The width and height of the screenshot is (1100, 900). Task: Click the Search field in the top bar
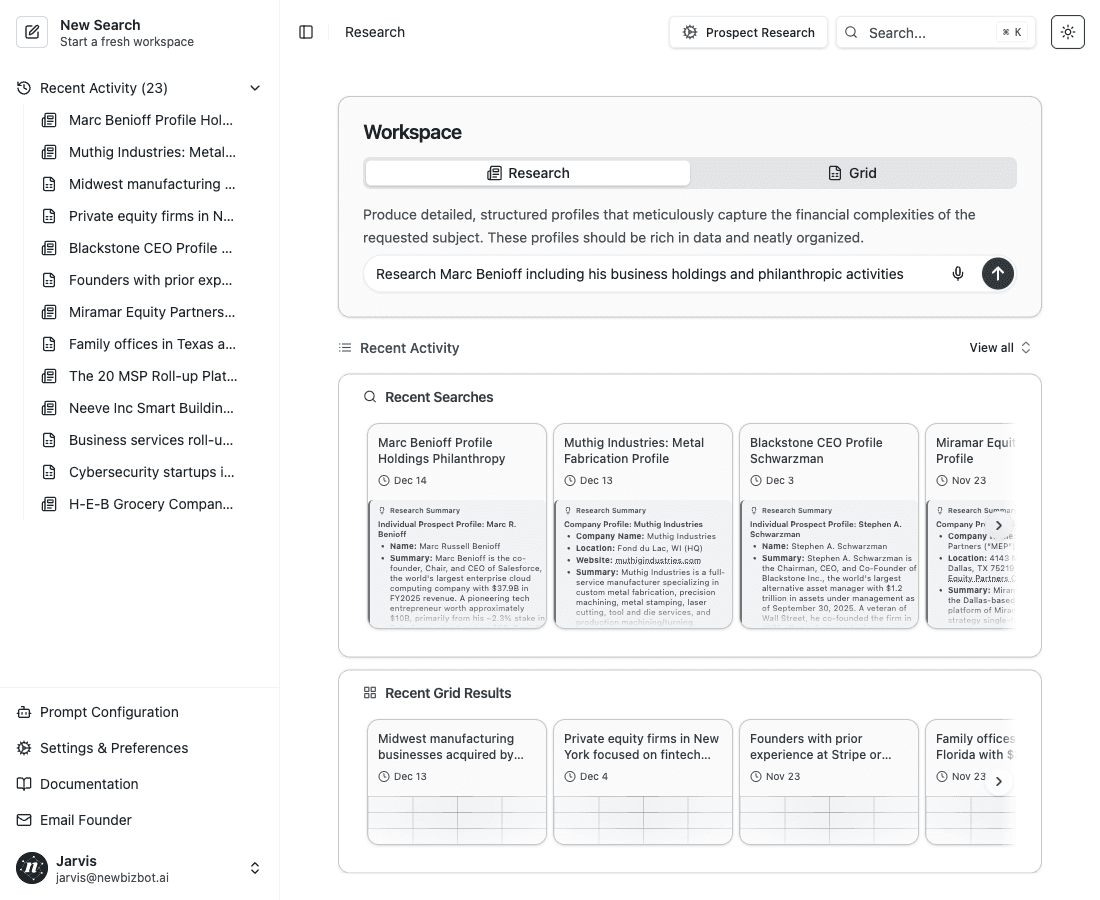click(930, 32)
